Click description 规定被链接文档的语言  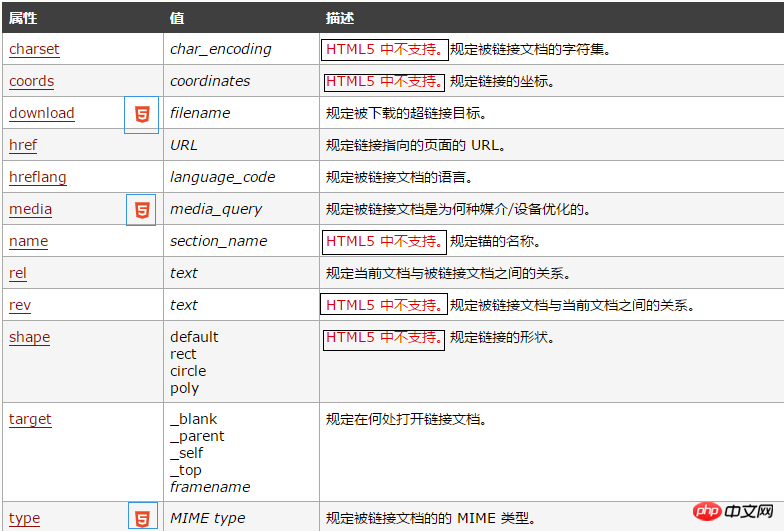coord(400,178)
